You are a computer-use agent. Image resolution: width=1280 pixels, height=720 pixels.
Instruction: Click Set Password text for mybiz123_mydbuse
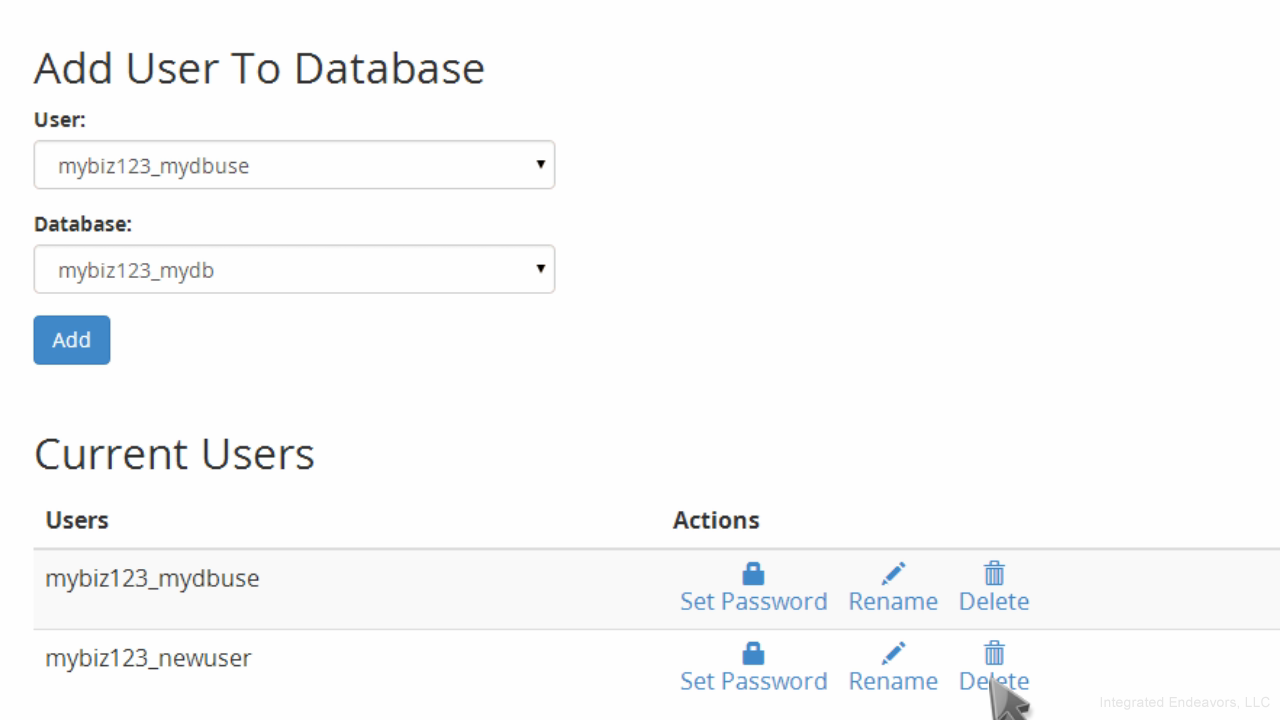(753, 602)
